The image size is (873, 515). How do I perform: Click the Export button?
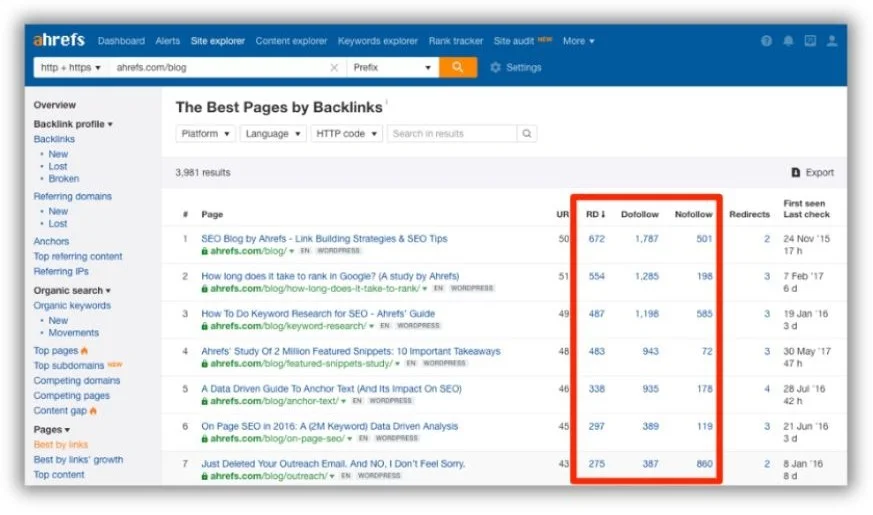(x=813, y=173)
